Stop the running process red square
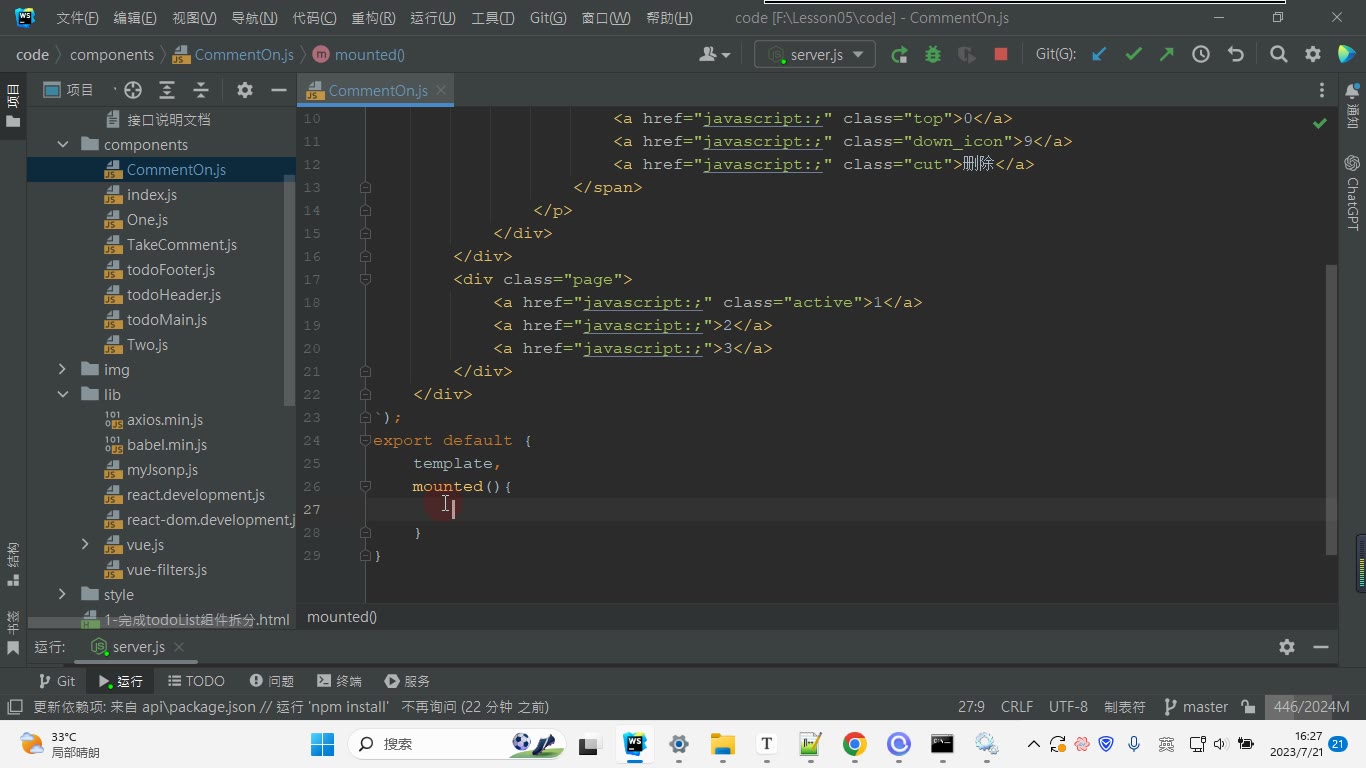This screenshot has height=768, width=1366. point(1001,55)
